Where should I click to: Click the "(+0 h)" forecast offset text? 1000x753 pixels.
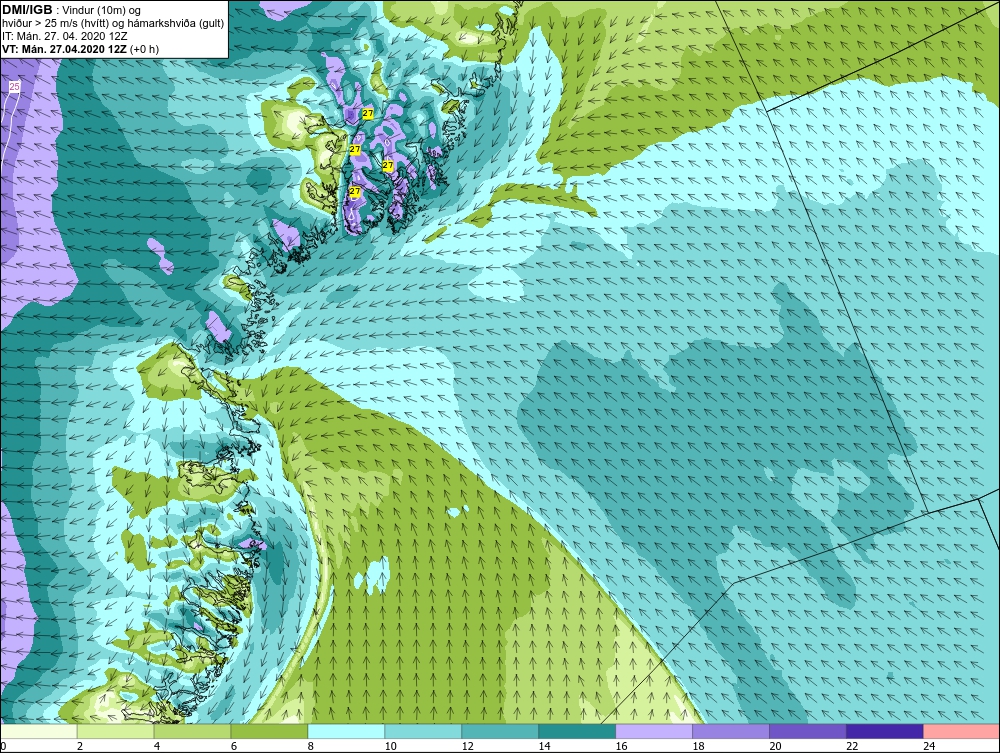(x=144, y=49)
